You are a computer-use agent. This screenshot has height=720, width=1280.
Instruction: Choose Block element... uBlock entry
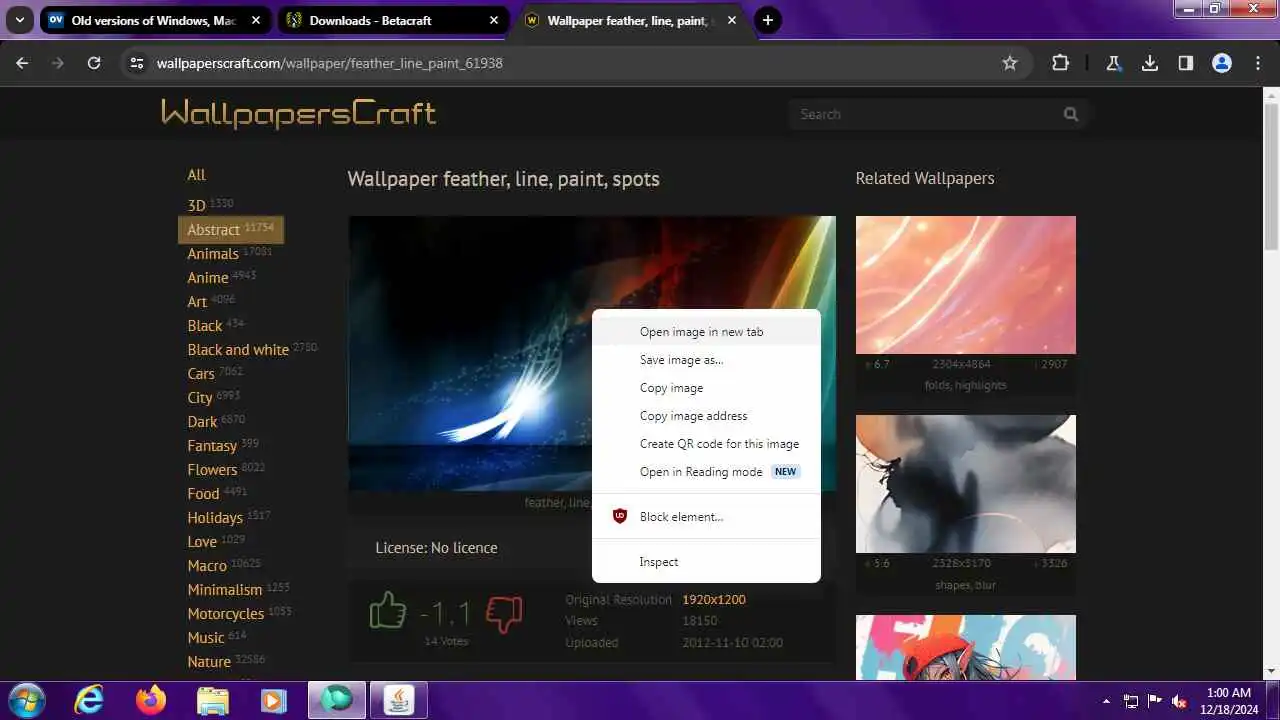[706, 517]
